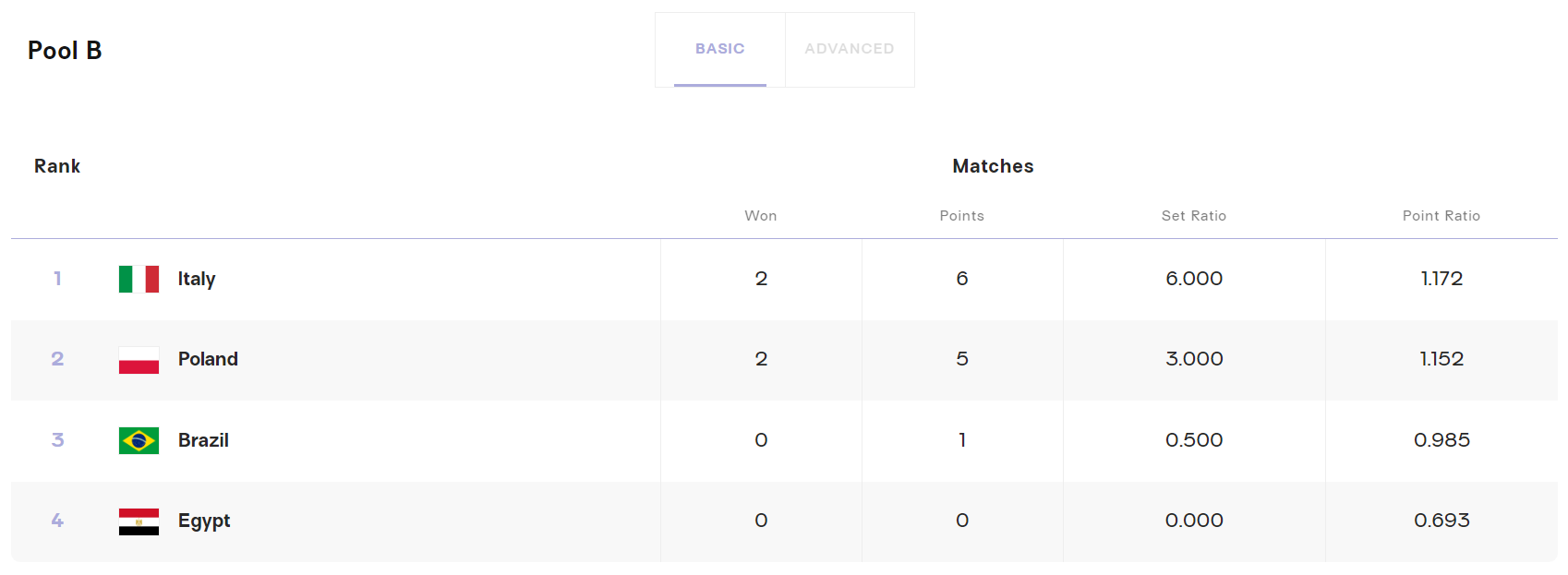
Task: Open the Poland team link
Action: tap(208, 359)
